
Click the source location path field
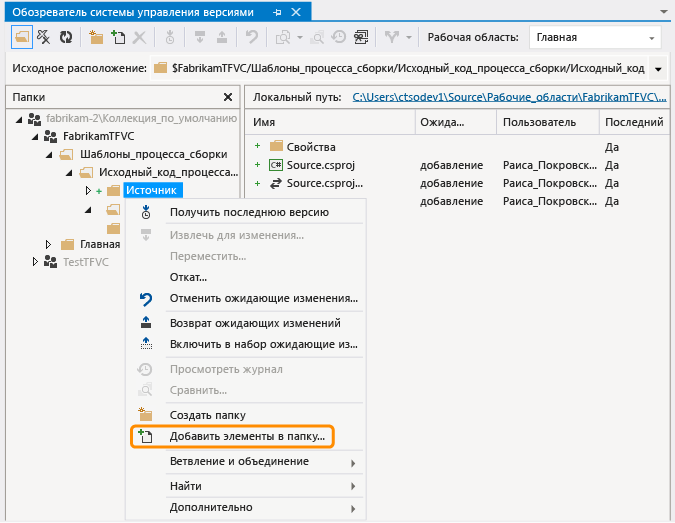pos(400,68)
